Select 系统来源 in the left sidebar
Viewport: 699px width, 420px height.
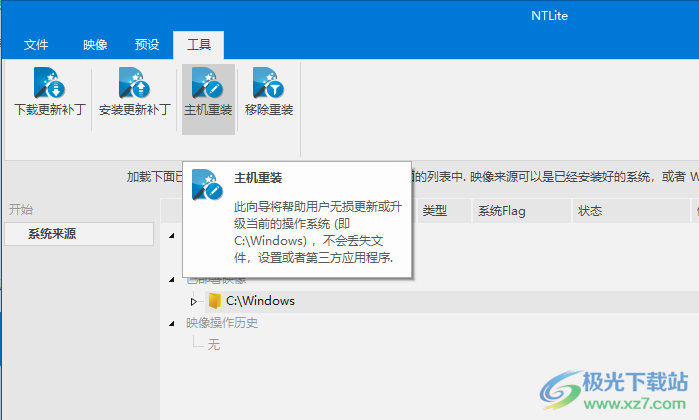pyautogui.click(x=79, y=234)
